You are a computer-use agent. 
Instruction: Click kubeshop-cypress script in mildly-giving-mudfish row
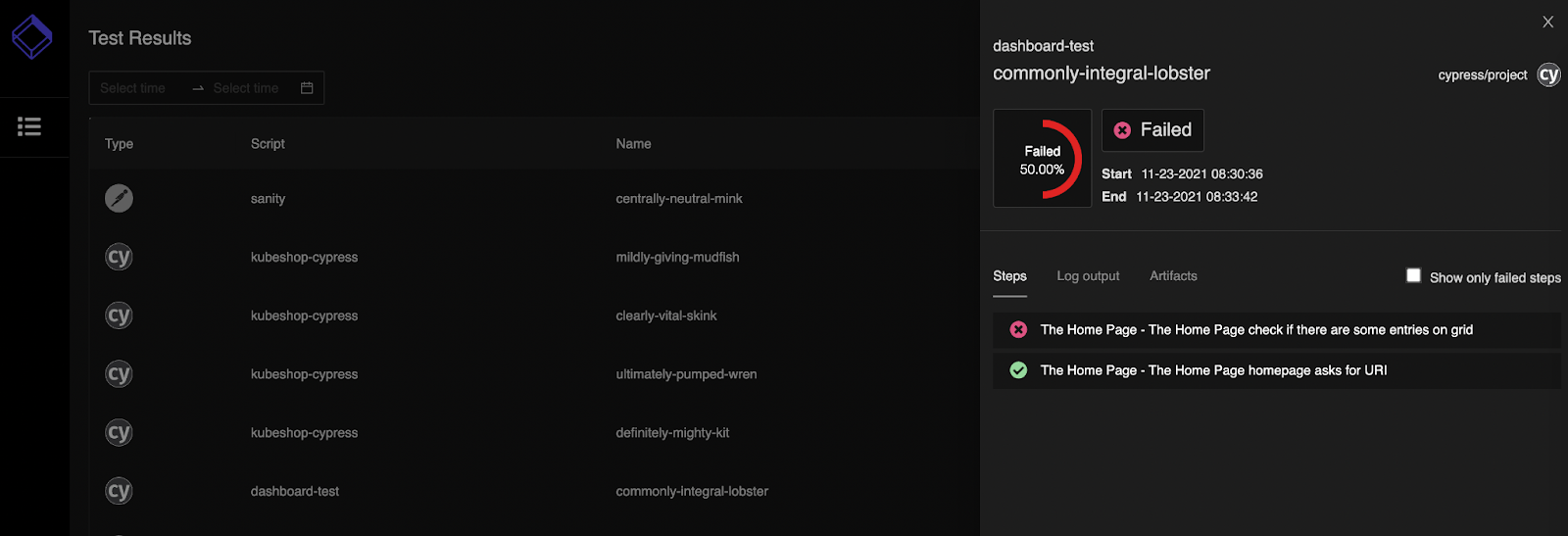click(x=304, y=258)
